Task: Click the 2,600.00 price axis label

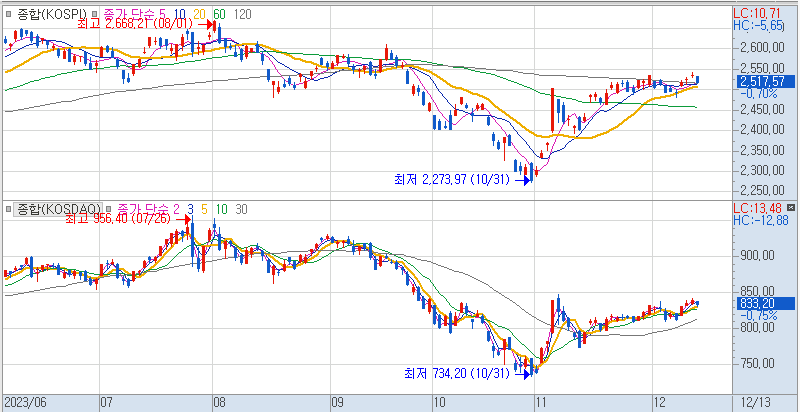Action: click(x=761, y=48)
